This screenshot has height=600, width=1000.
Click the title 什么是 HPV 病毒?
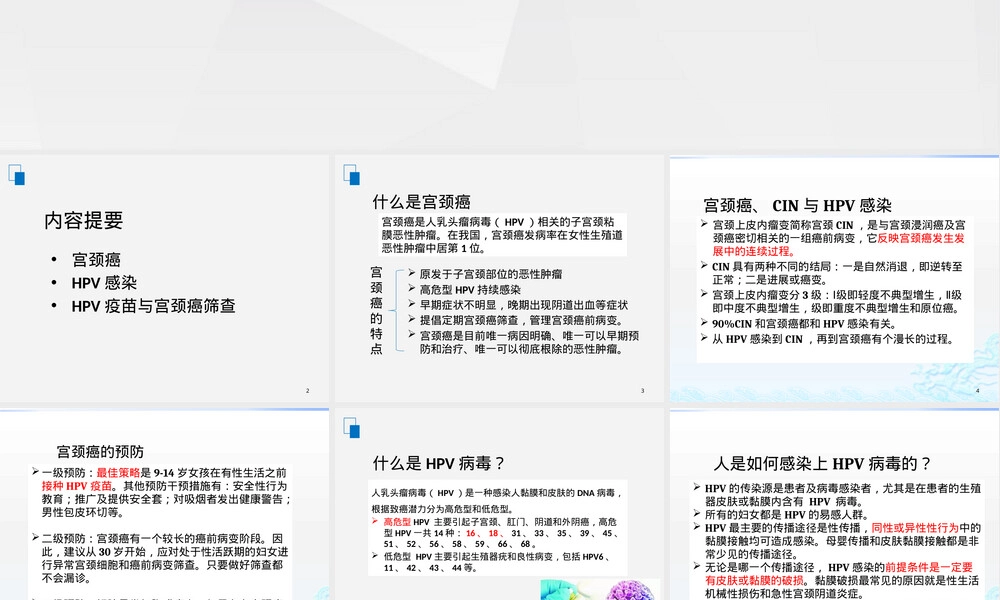coord(439,463)
